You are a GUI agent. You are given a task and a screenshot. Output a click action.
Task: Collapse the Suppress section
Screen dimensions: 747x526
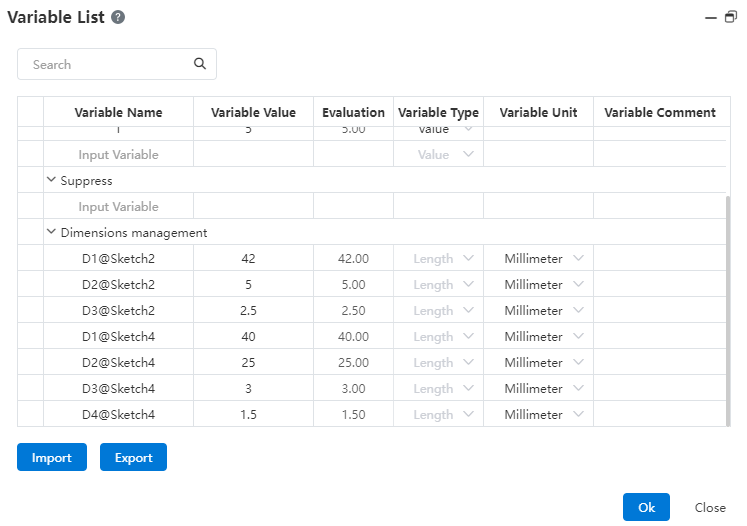(51, 180)
